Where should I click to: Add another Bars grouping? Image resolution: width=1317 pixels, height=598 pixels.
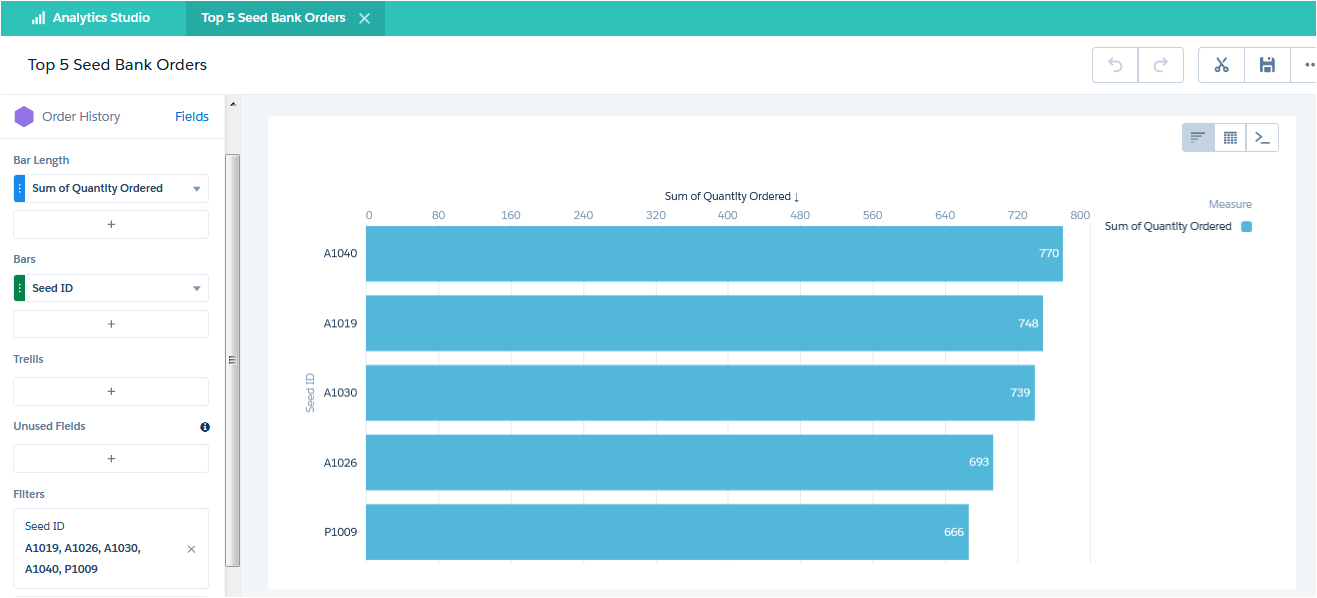click(111, 324)
